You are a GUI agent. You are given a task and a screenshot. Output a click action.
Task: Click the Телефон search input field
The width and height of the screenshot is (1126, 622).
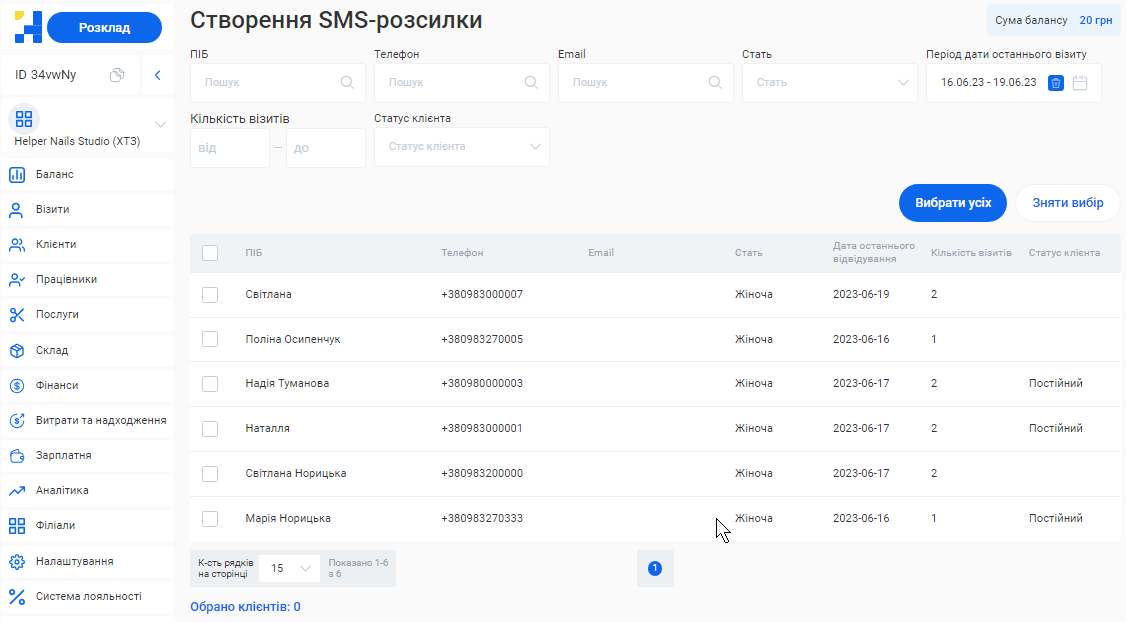pyautogui.click(x=450, y=83)
